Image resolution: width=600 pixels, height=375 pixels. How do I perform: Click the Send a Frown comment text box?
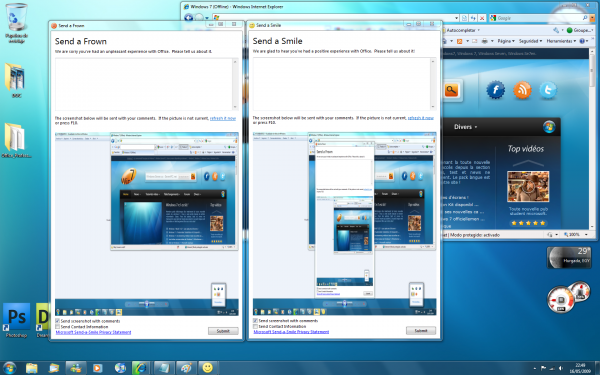click(147, 84)
